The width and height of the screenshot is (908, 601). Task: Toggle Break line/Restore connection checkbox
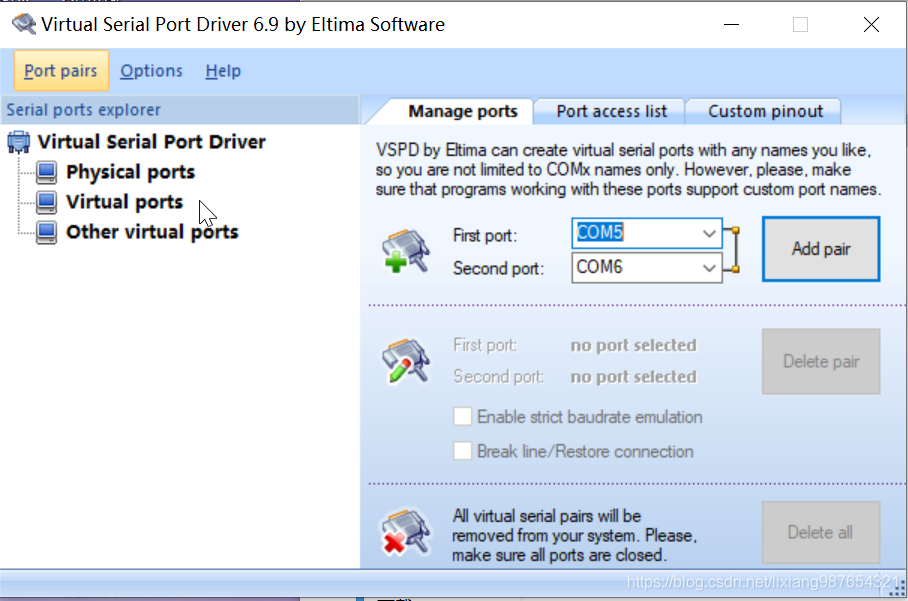[462, 450]
